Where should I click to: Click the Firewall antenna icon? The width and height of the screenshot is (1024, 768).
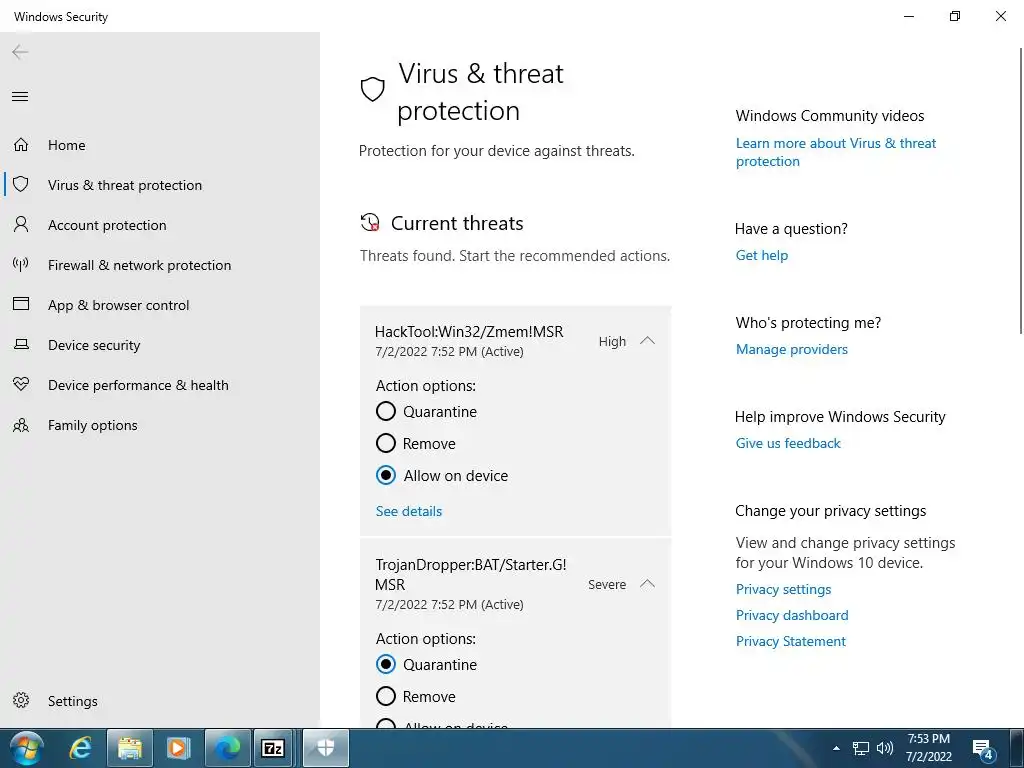point(21,264)
